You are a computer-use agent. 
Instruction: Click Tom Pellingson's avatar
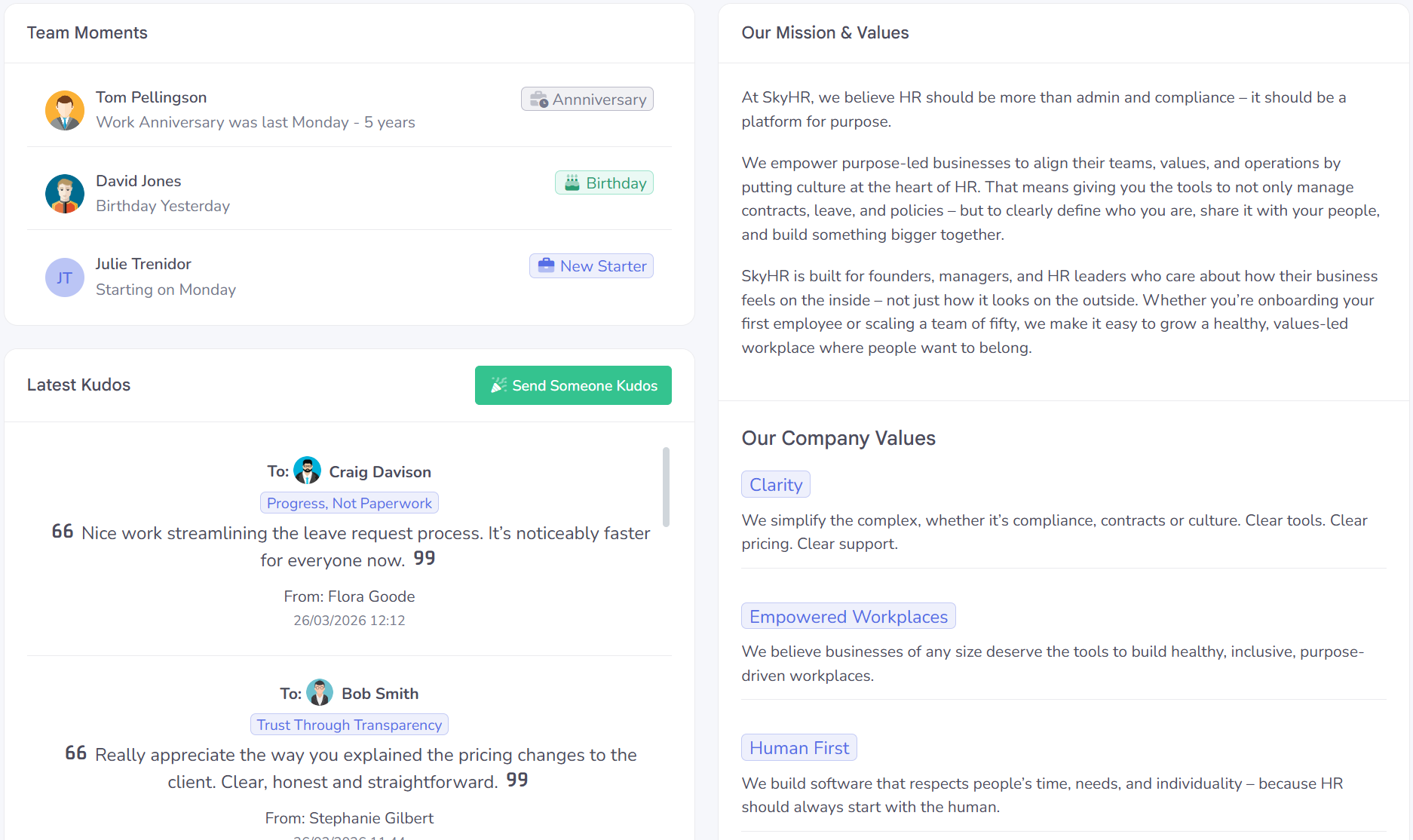click(x=65, y=110)
